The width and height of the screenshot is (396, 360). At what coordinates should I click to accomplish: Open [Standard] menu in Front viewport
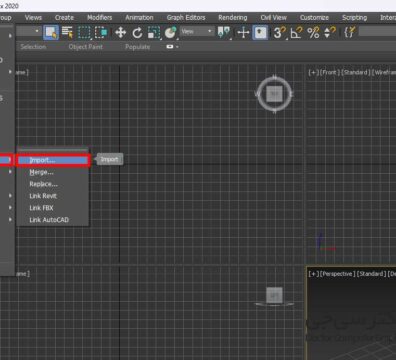(356, 72)
